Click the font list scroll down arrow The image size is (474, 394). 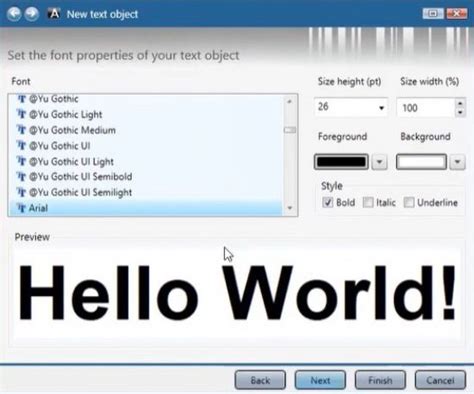[x=289, y=208]
